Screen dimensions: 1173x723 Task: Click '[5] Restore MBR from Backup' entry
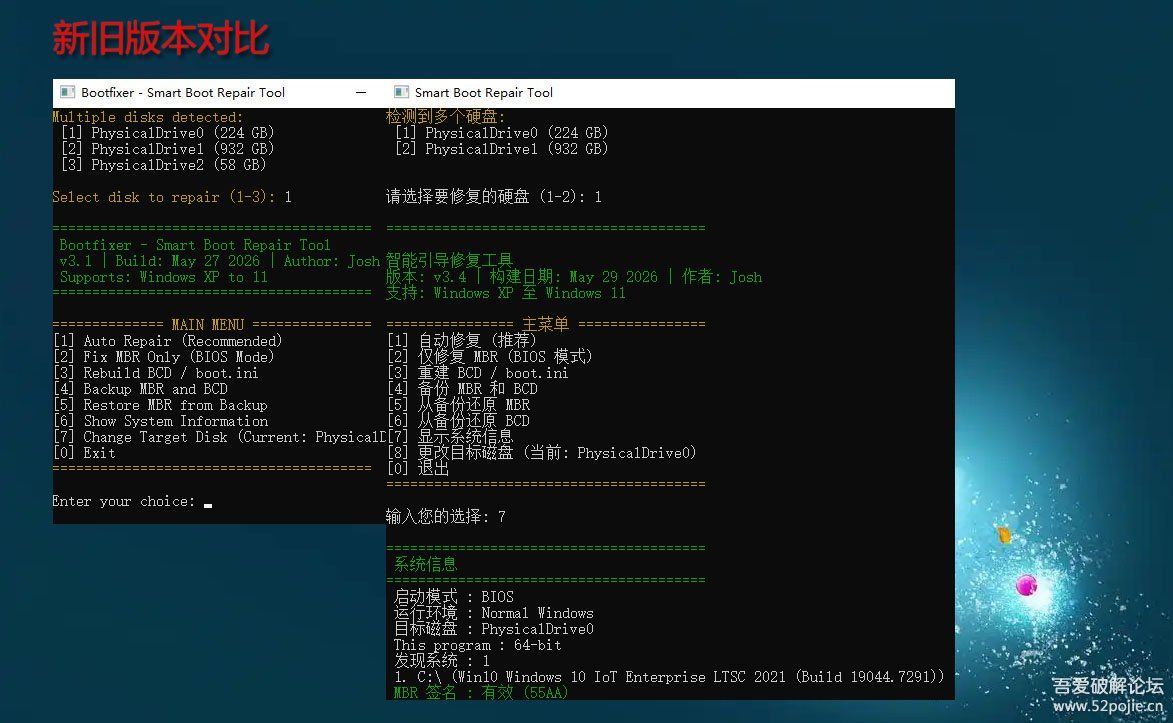coord(159,405)
